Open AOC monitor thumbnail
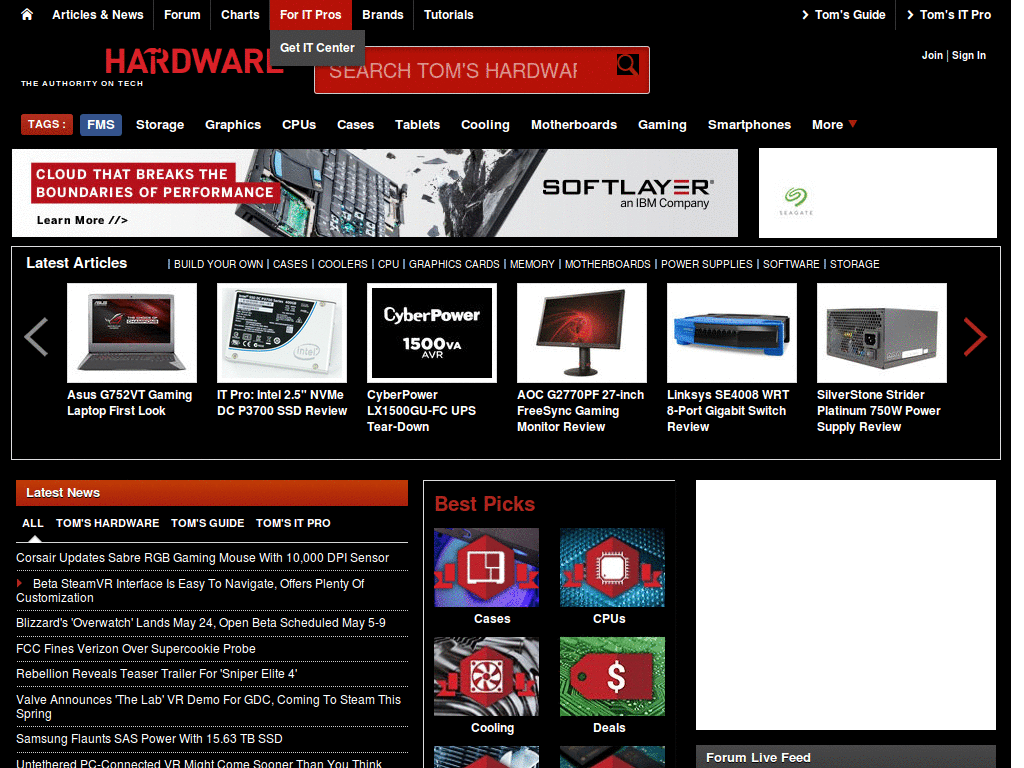The width and height of the screenshot is (1024, 768). [x=582, y=333]
